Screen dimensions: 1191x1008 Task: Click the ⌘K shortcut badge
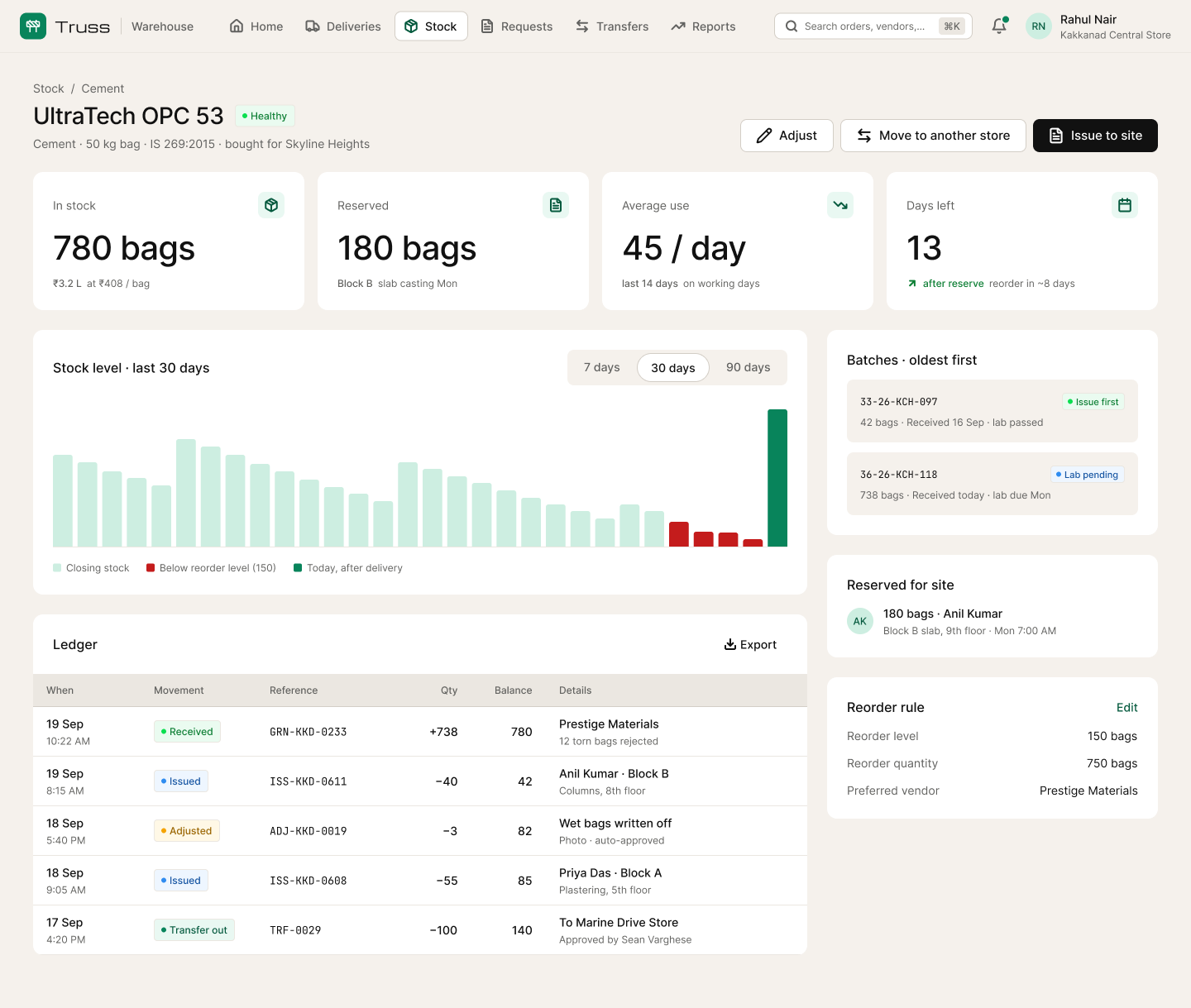tap(952, 26)
